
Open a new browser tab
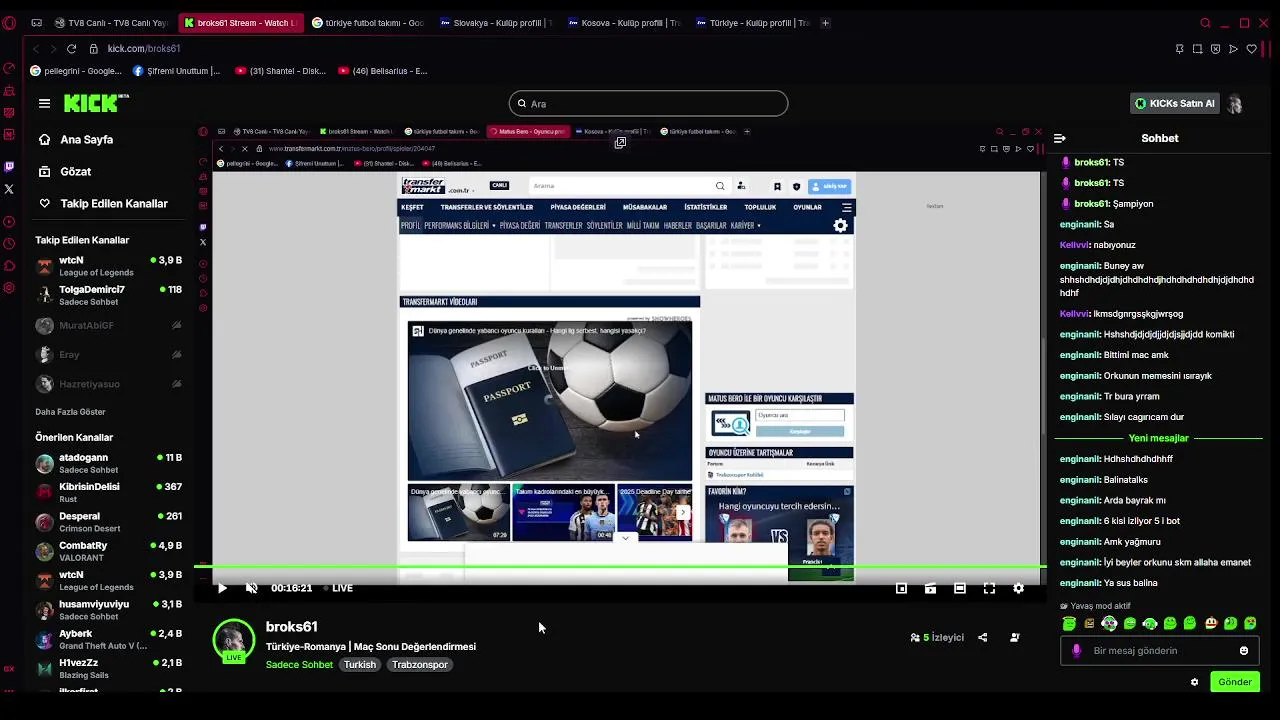tap(824, 23)
